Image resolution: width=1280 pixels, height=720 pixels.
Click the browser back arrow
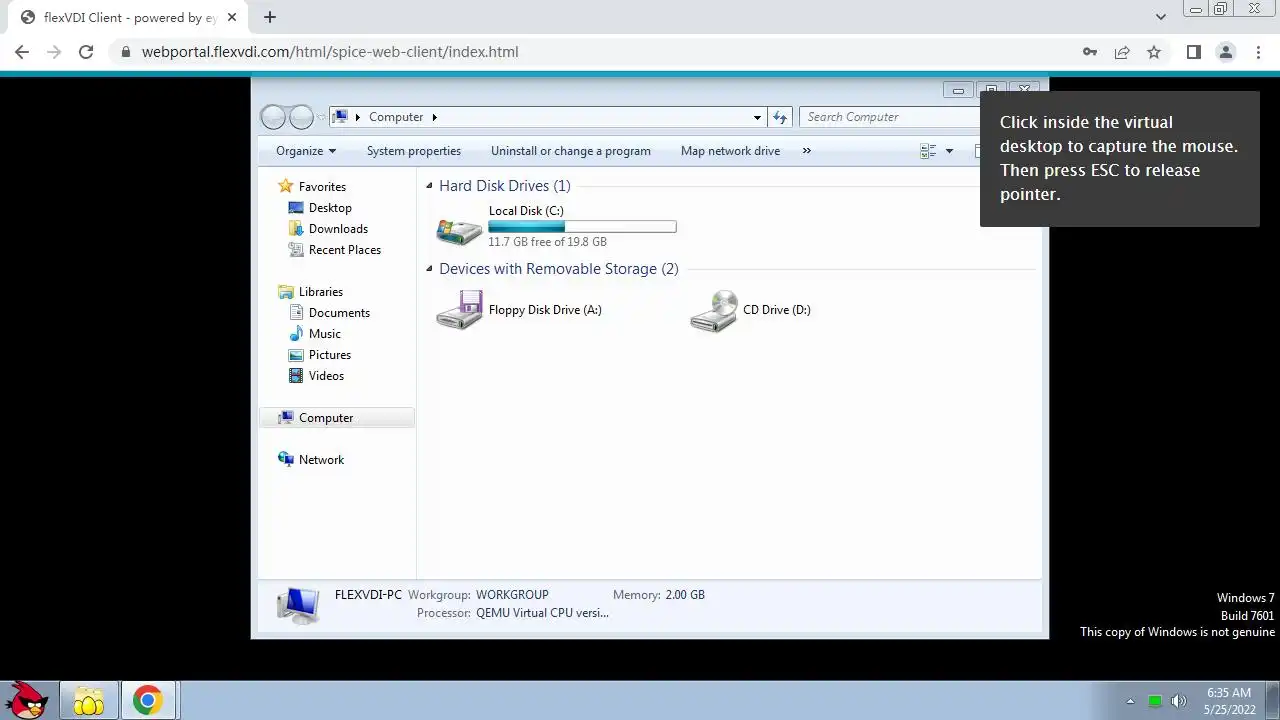22,52
